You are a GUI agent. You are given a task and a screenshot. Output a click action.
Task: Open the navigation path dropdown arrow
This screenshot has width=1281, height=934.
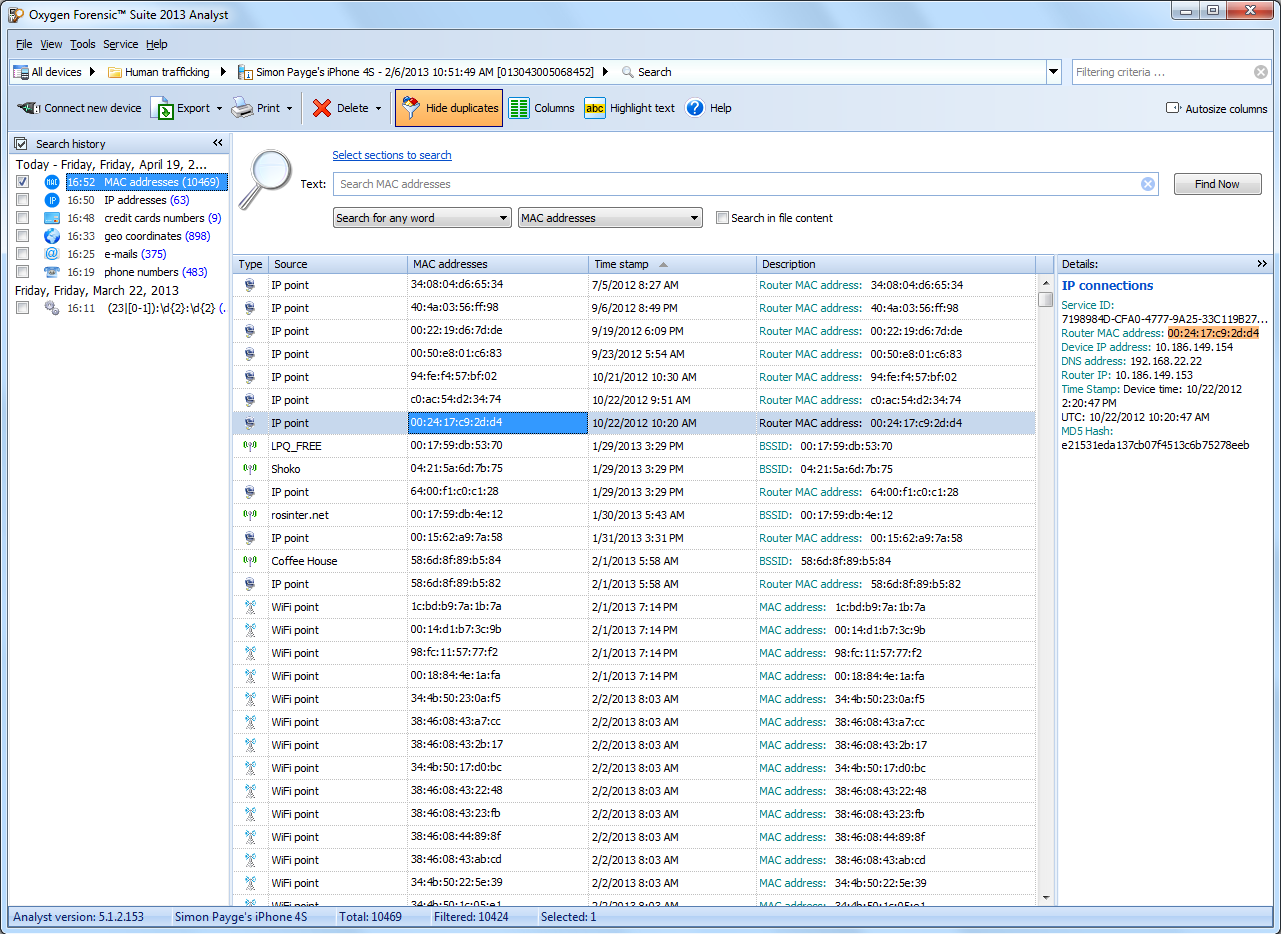[1053, 72]
